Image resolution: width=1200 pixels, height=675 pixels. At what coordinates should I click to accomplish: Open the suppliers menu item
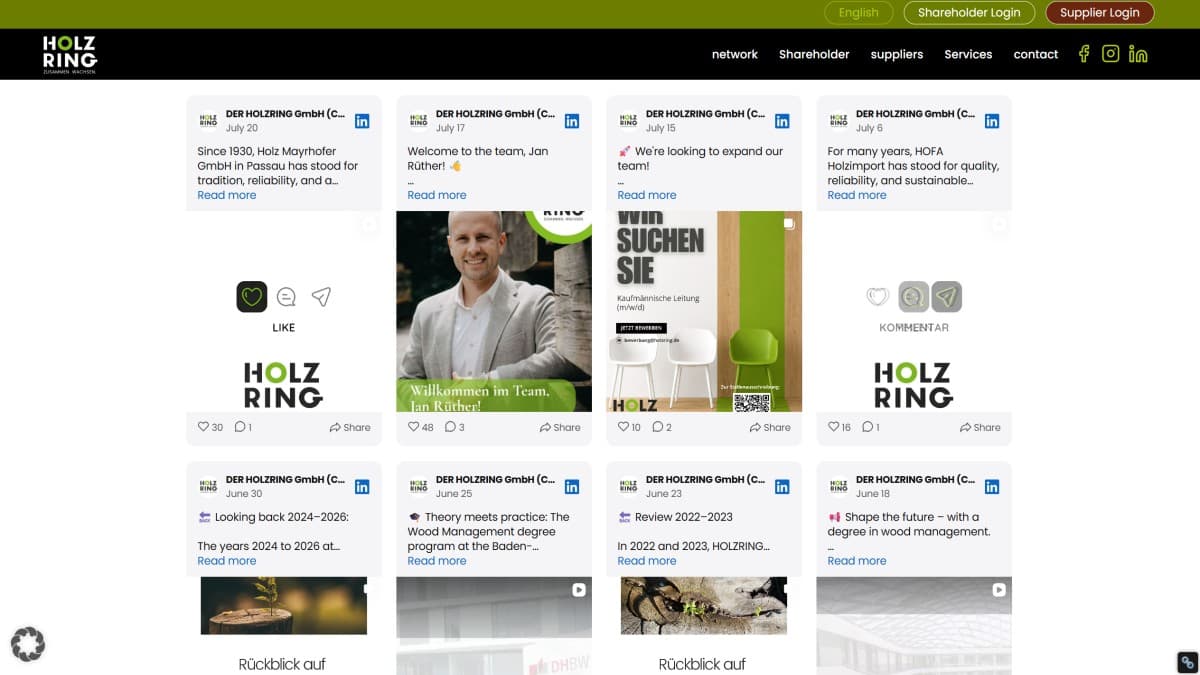pyautogui.click(x=897, y=54)
